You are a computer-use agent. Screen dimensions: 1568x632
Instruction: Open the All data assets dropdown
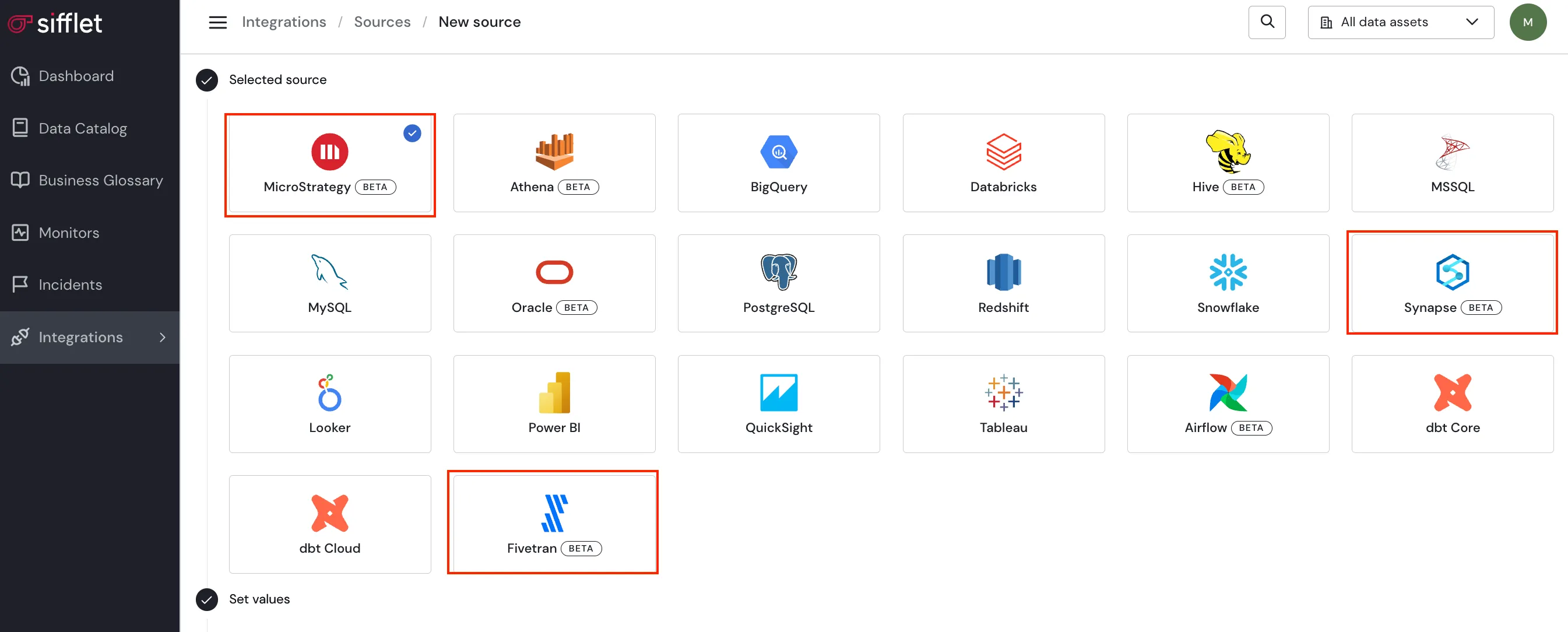[x=1400, y=22]
